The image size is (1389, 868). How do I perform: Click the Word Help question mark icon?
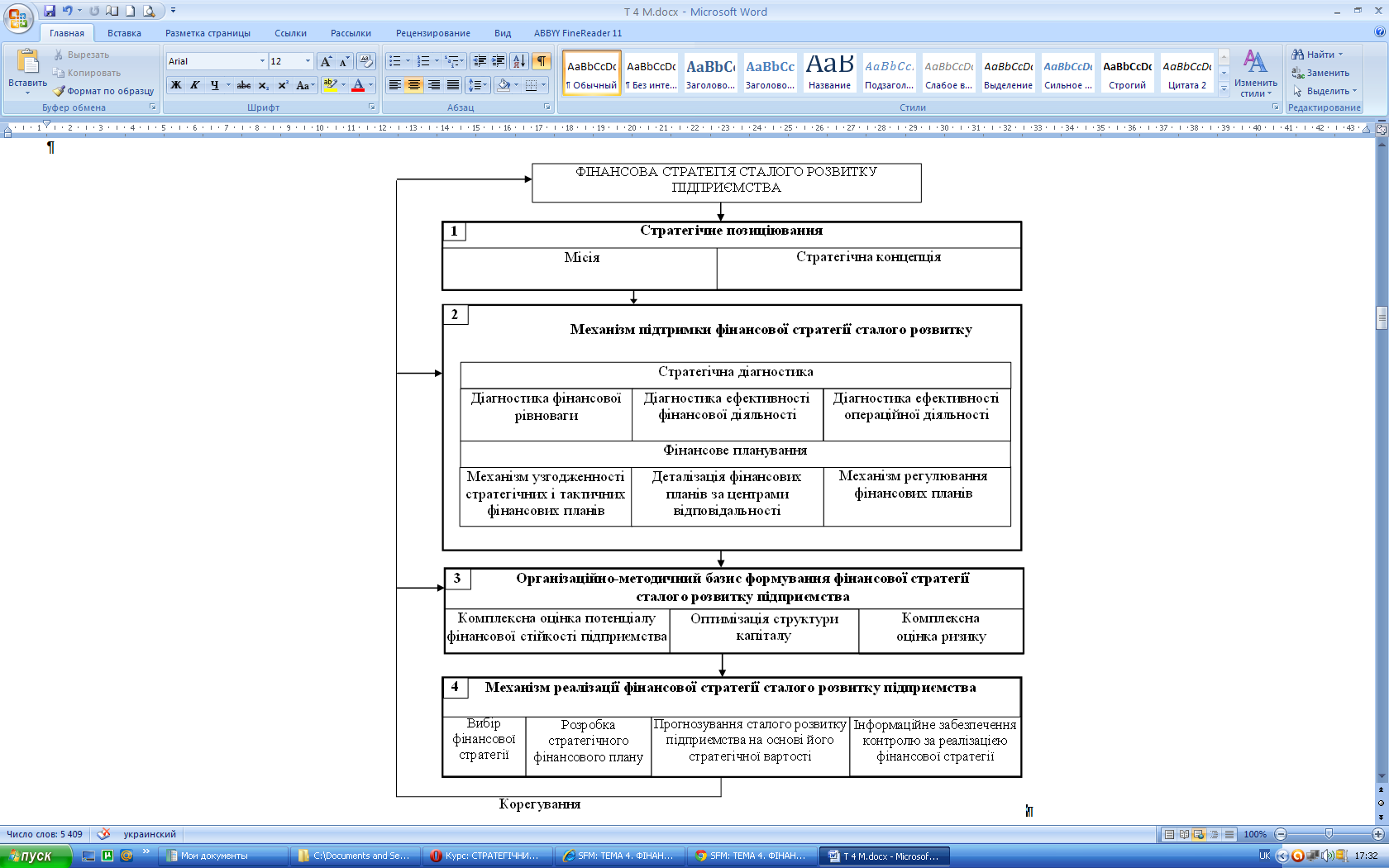pyautogui.click(x=1379, y=32)
